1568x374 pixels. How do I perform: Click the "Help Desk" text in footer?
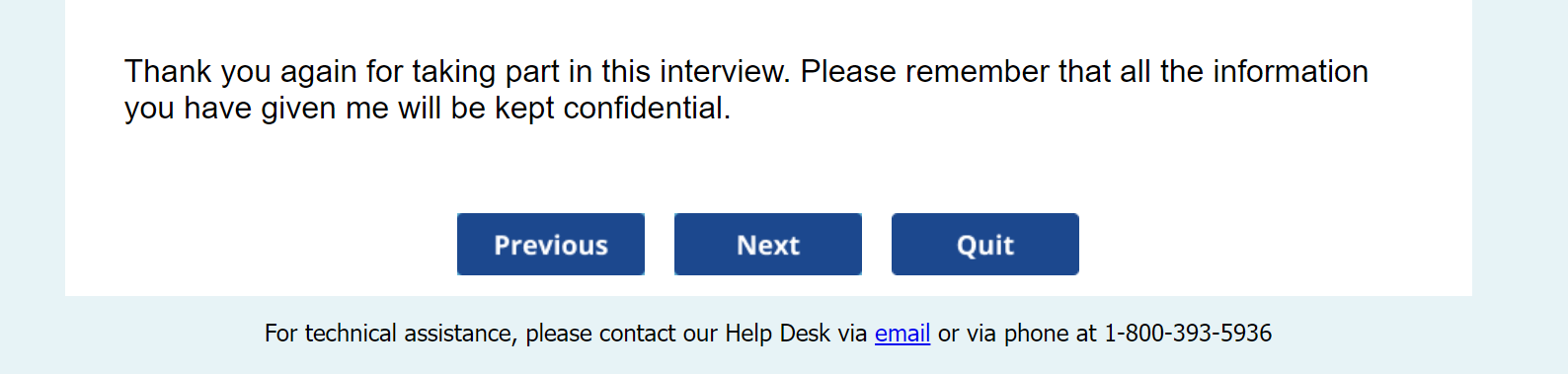click(777, 334)
